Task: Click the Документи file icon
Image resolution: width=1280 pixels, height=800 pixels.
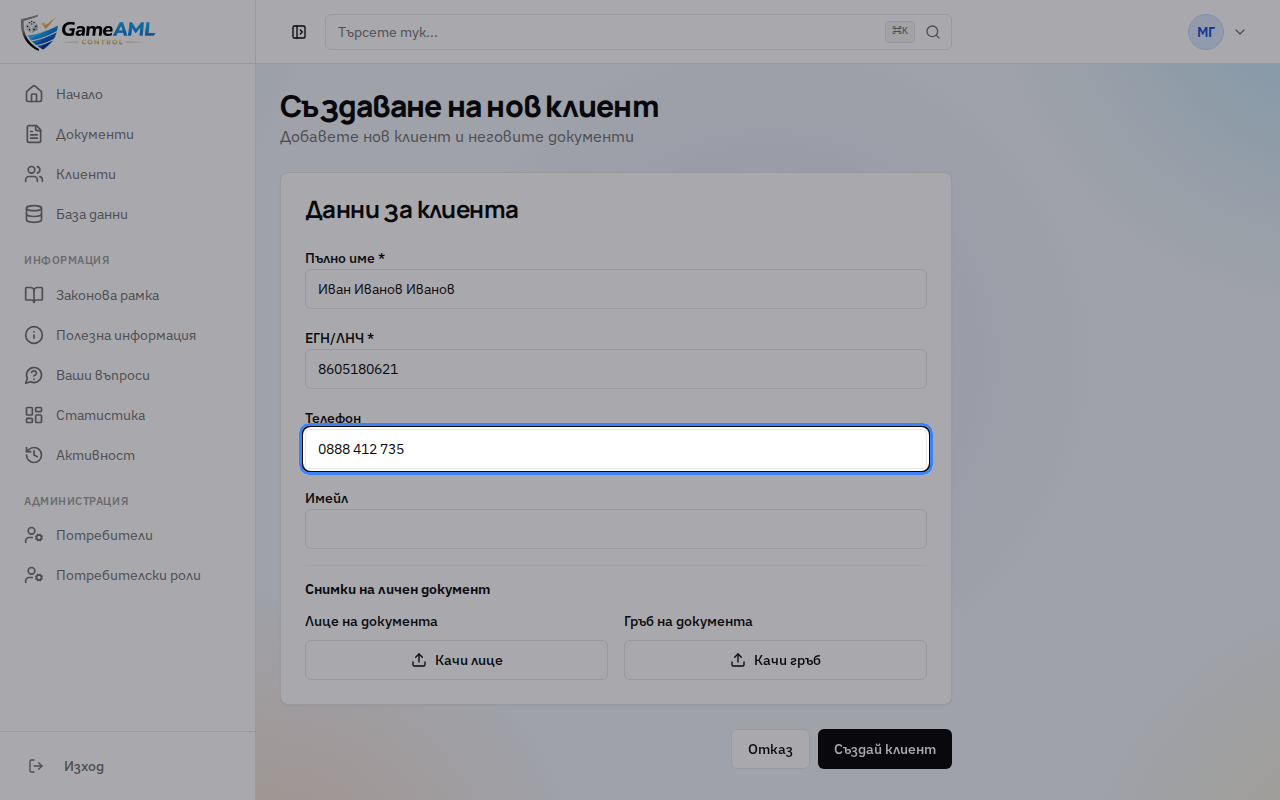Action: (x=34, y=134)
